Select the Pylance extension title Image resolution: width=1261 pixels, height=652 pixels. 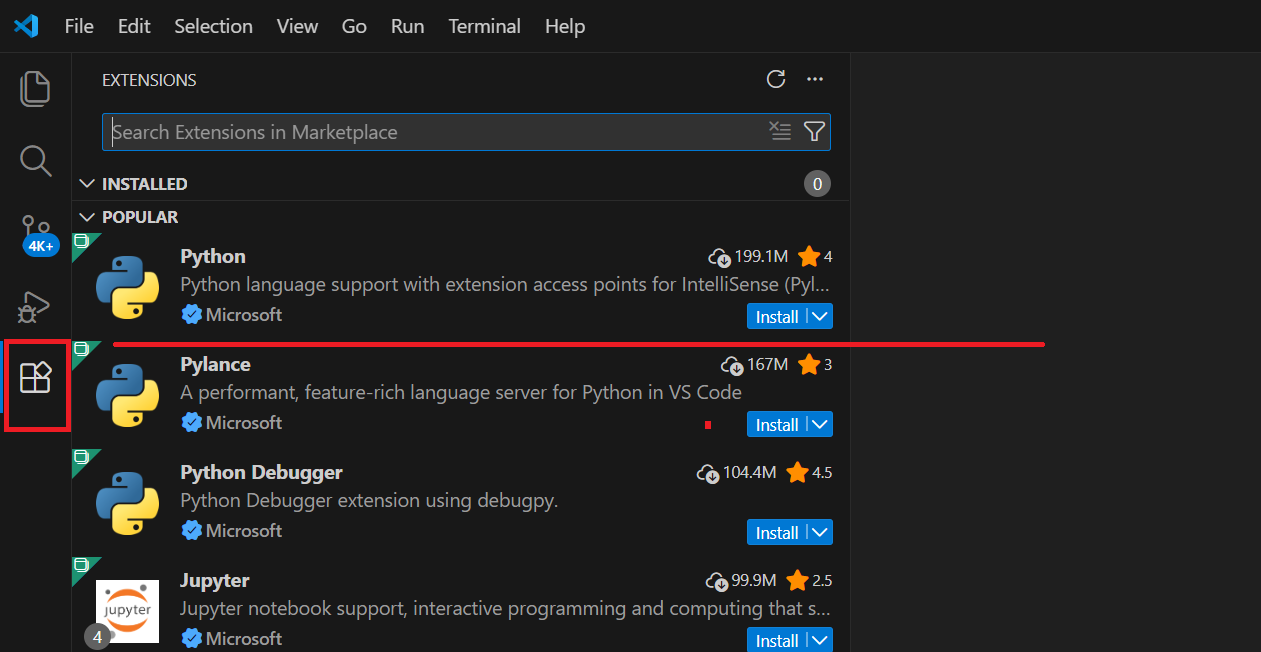215,364
